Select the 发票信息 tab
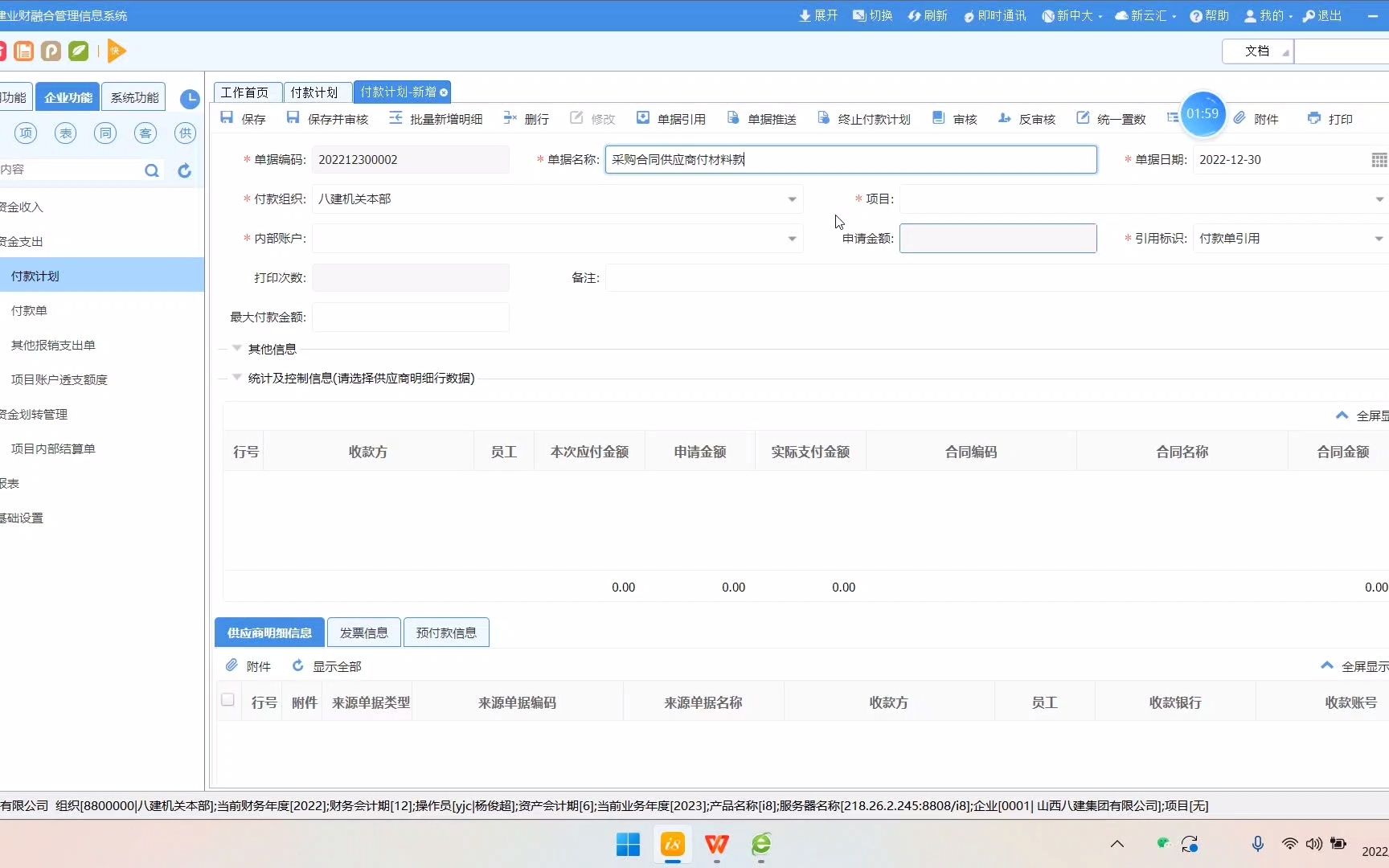Image resolution: width=1389 pixels, height=868 pixels. [363, 633]
